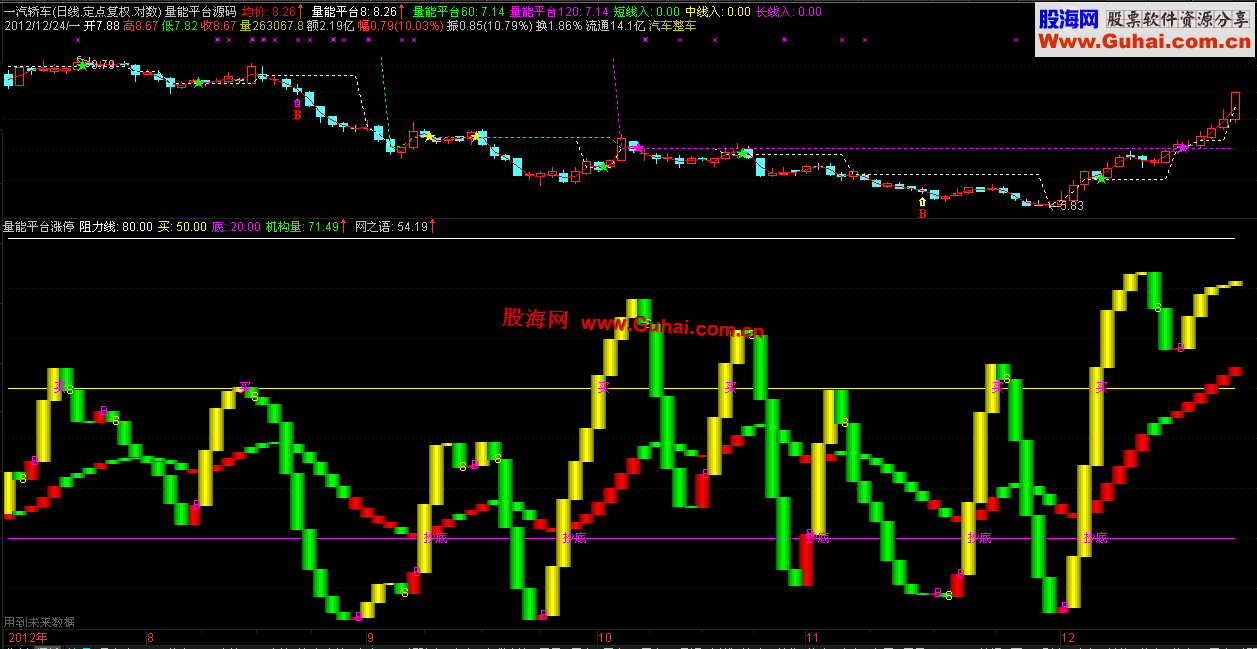Image resolution: width=1257 pixels, height=649 pixels.
Task: Click the turnover rate 换1.86%
Action: pyautogui.click(x=558, y=26)
